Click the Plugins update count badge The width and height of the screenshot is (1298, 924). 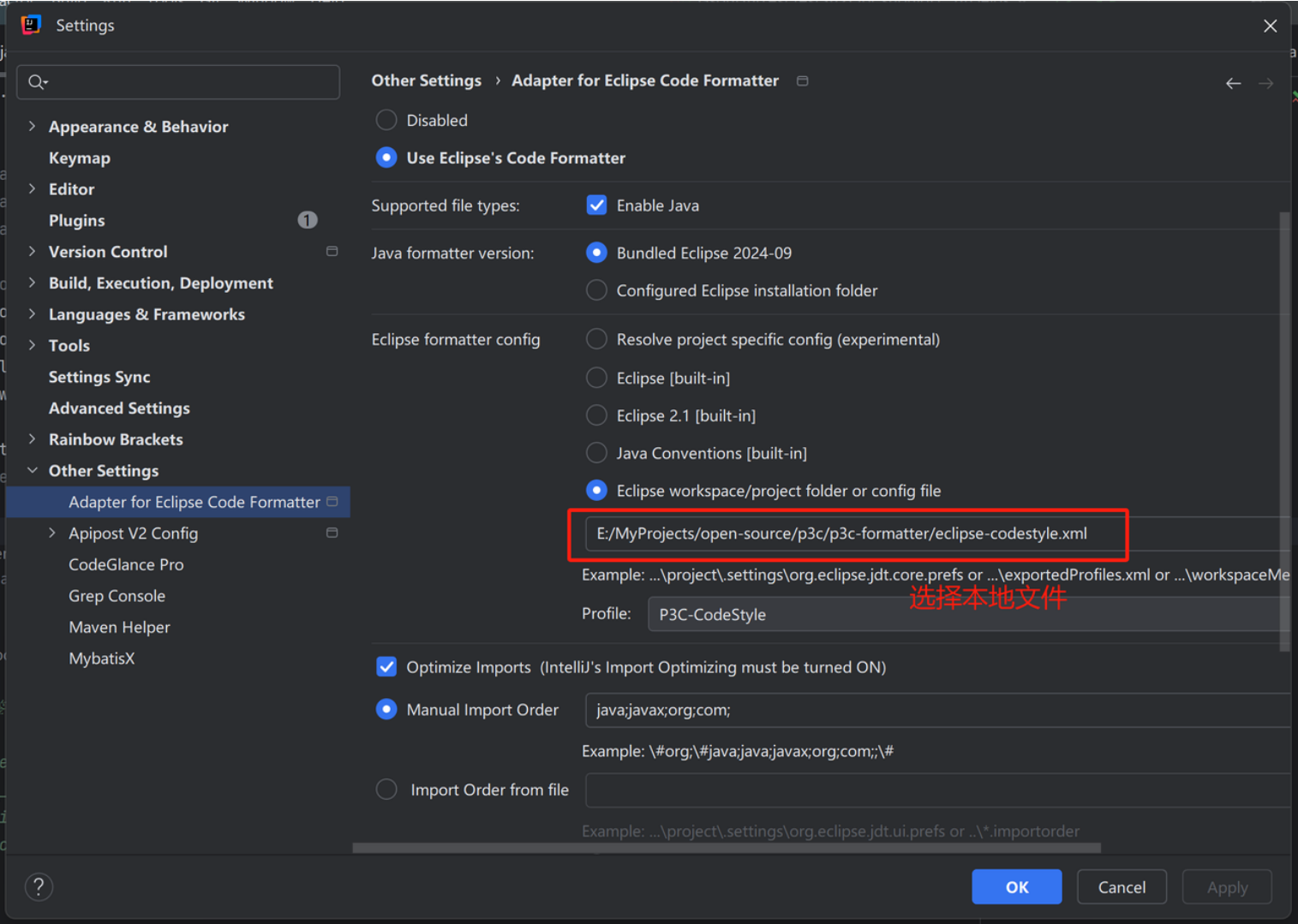308,220
